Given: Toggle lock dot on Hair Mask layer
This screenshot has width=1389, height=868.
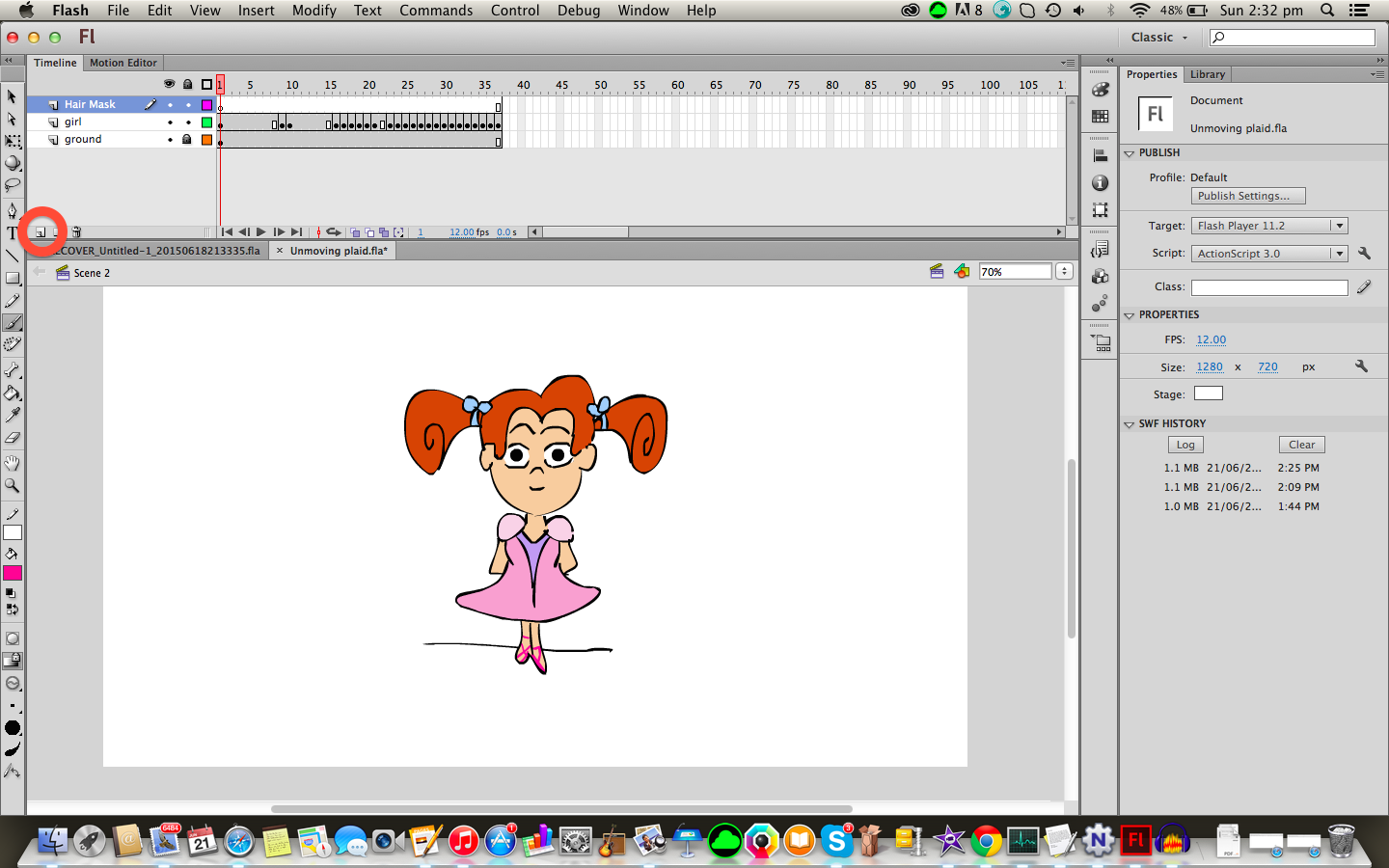Looking at the screenshot, I should (188, 105).
